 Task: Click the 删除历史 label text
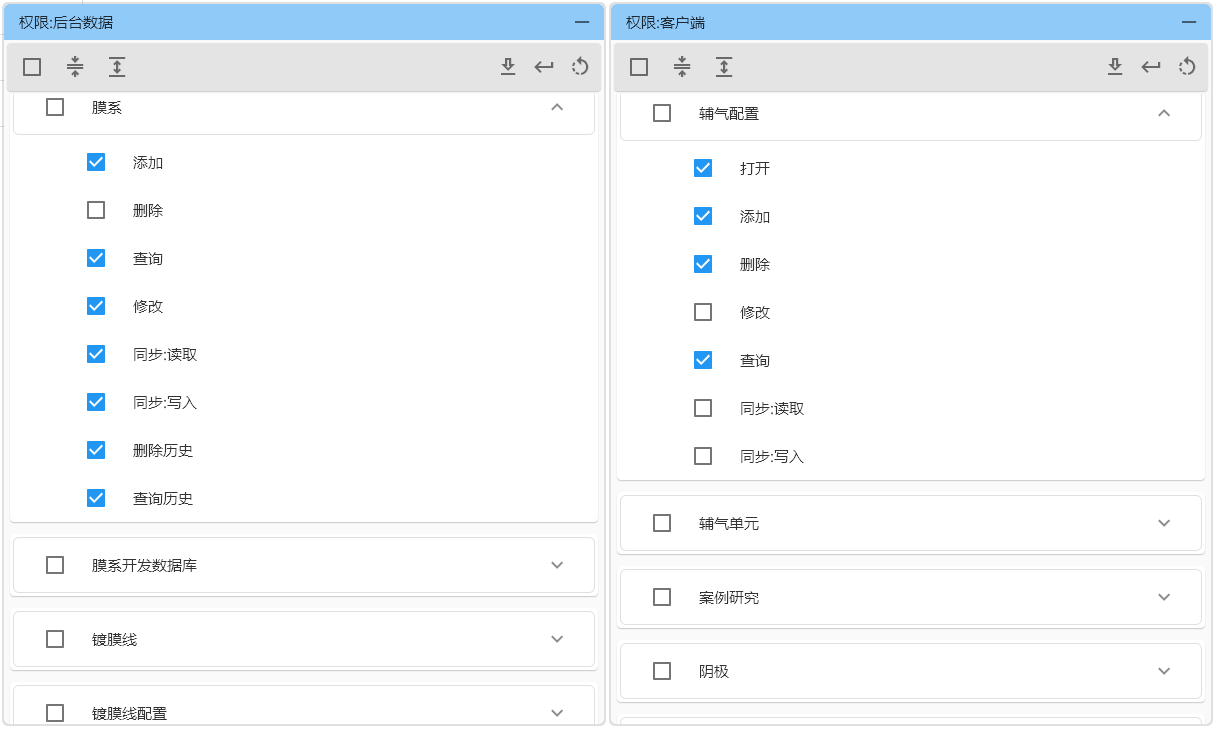[x=163, y=450]
